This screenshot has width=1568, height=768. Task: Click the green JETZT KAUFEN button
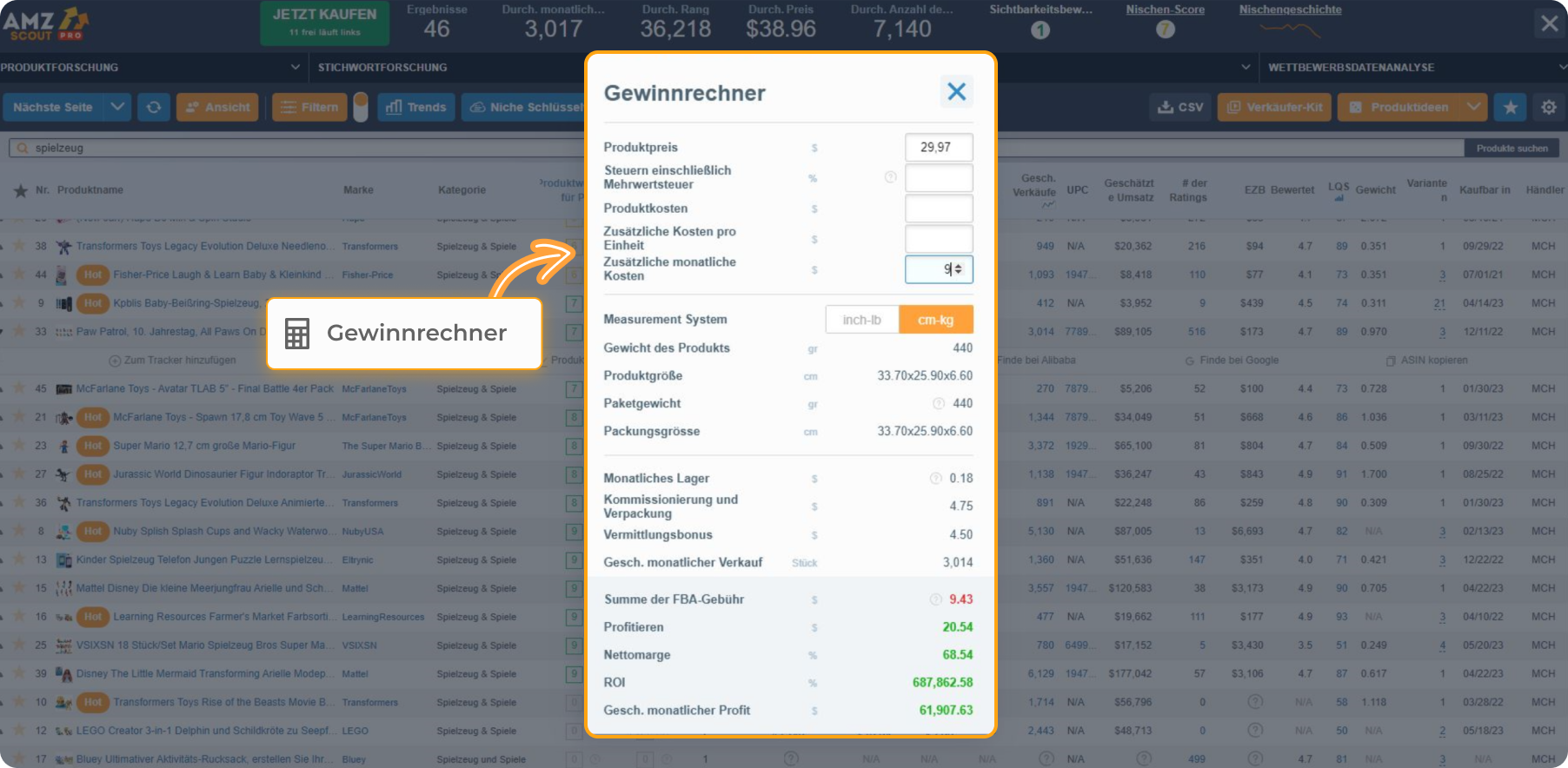pyautogui.click(x=324, y=23)
